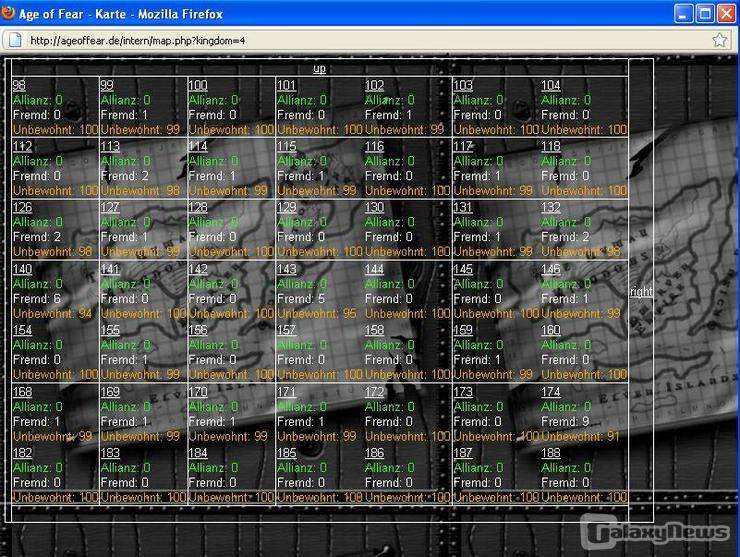Navigate map up with the 'up' link
The width and height of the screenshot is (740, 557).
click(320, 69)
